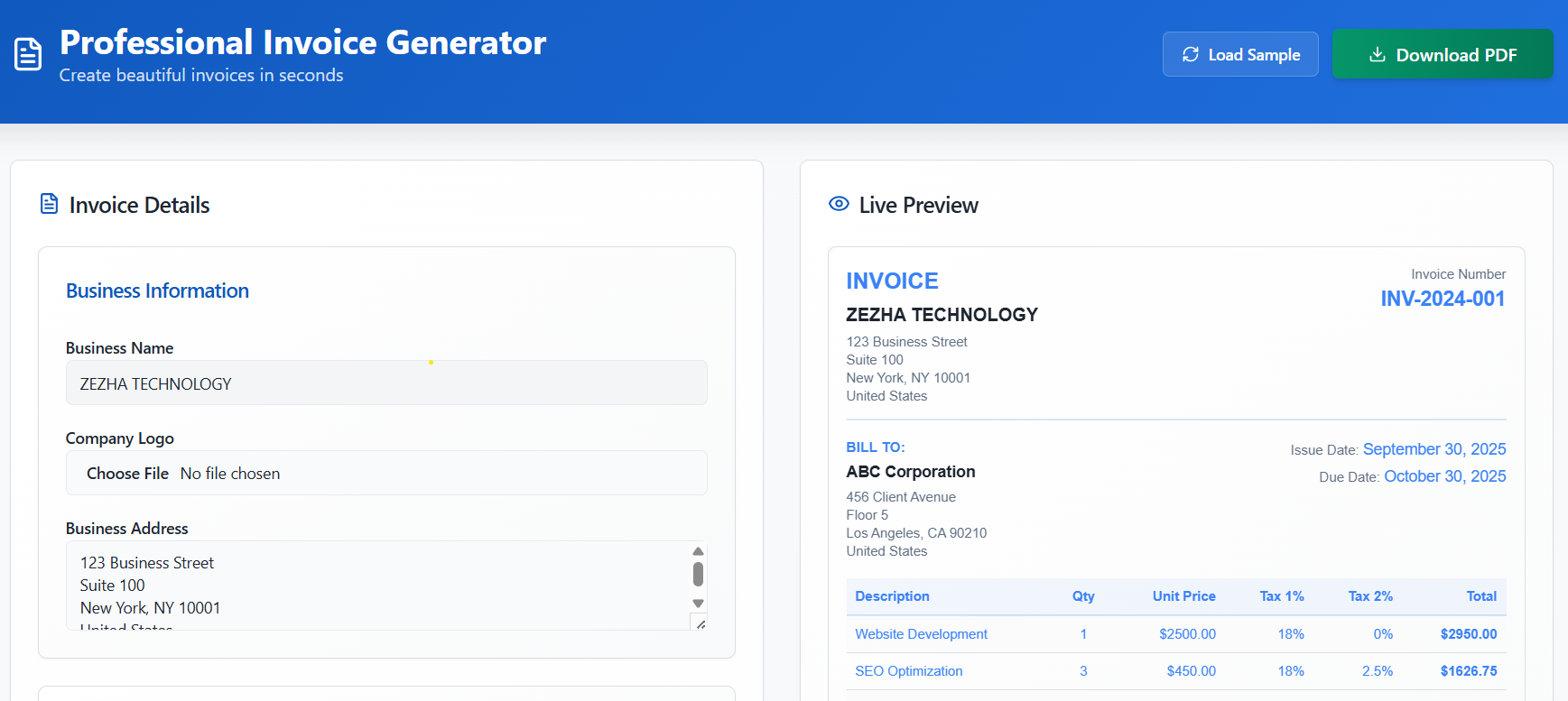The width and height of the screenshot is (1568, 701).
Task: Click the Website Development line item
Action: click(x=921, y=634)
